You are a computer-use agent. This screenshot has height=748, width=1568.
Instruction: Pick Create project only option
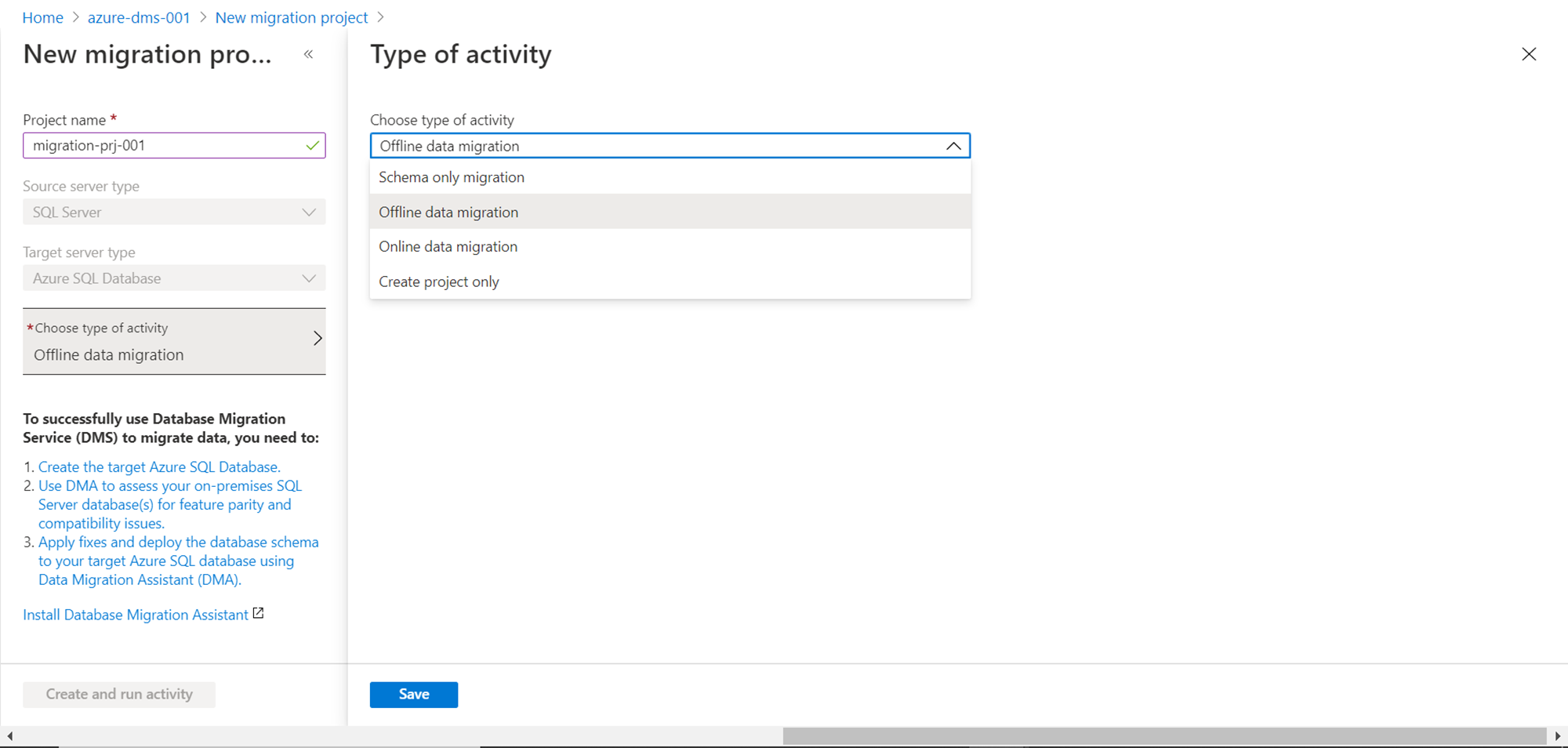439,281
